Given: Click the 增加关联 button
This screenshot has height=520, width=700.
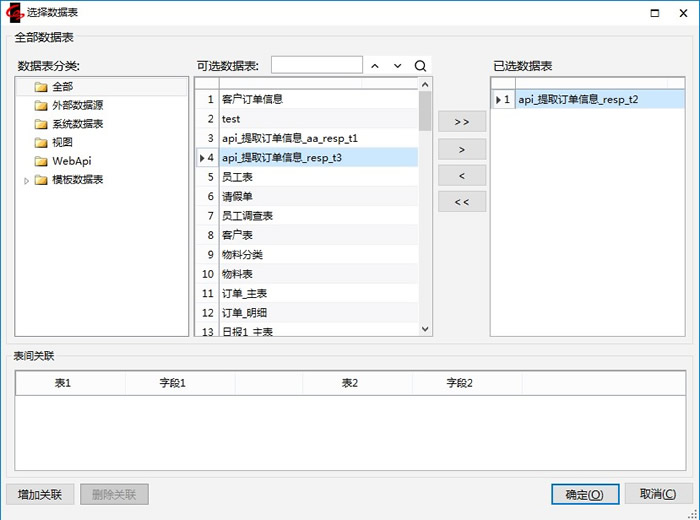Looking at the screenshot, I should 40,494.
